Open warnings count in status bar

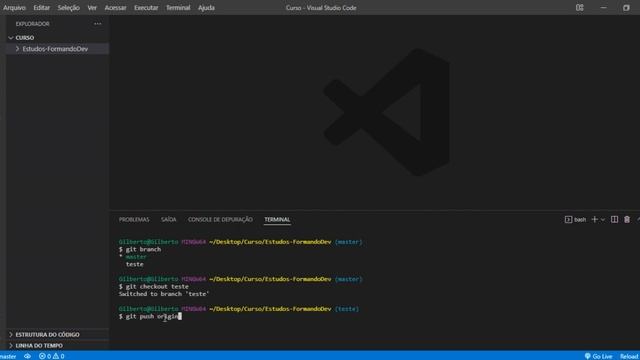click(58, 356)
